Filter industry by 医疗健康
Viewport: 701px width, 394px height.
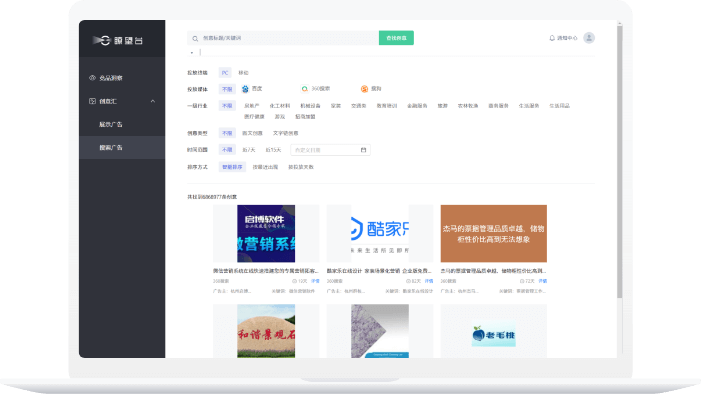(x=254, y=117)
